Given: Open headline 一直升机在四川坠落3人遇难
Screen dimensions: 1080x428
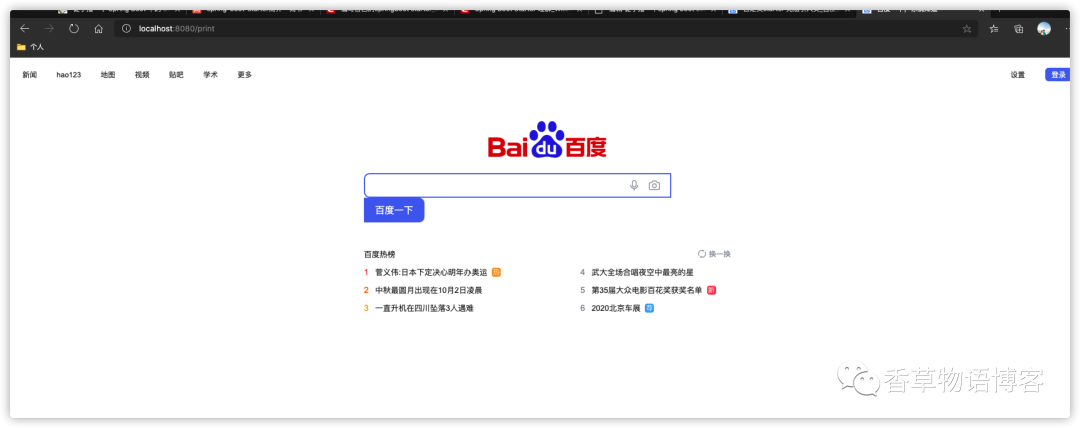Looking at the screenshot, I should pos(424,308).
